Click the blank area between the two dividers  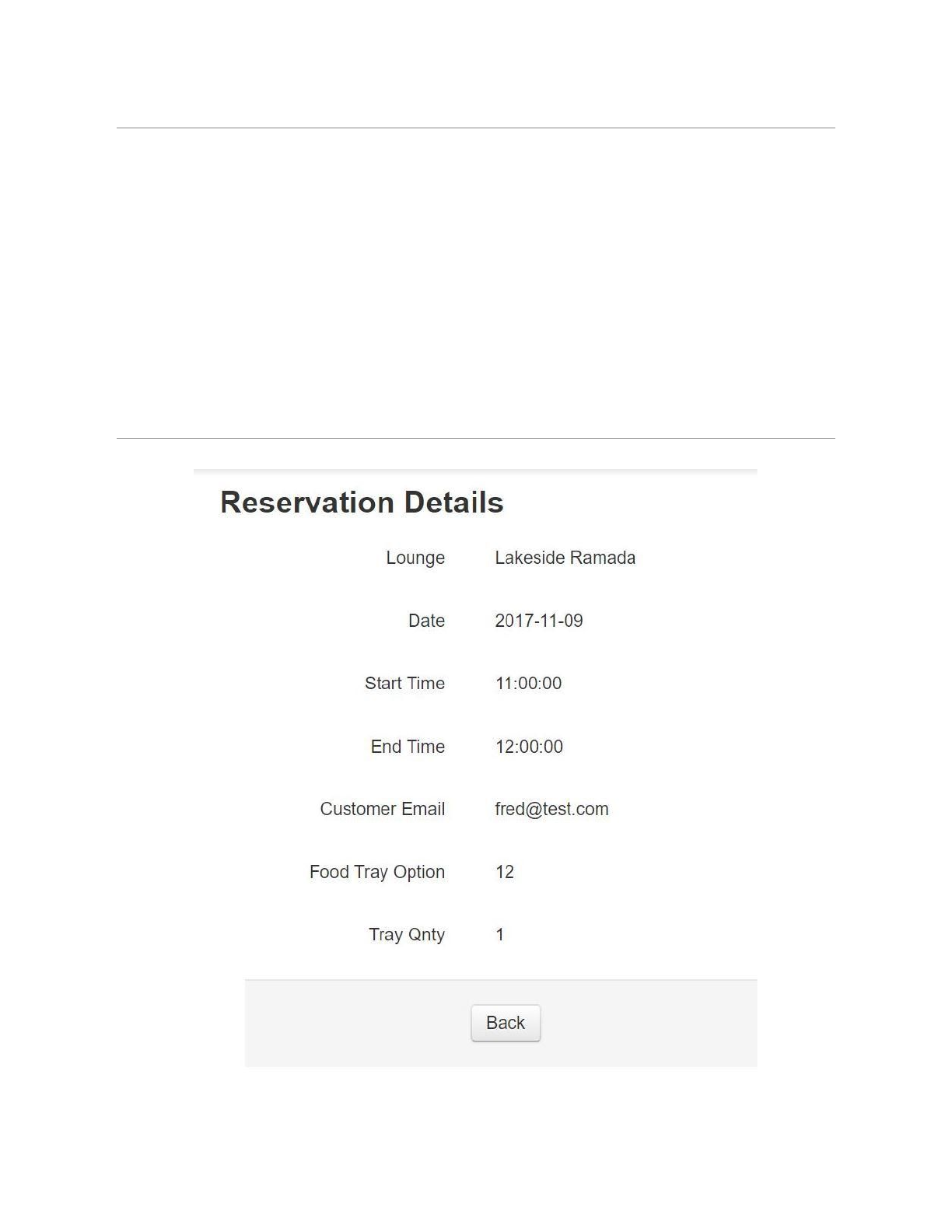click(476, 283)
